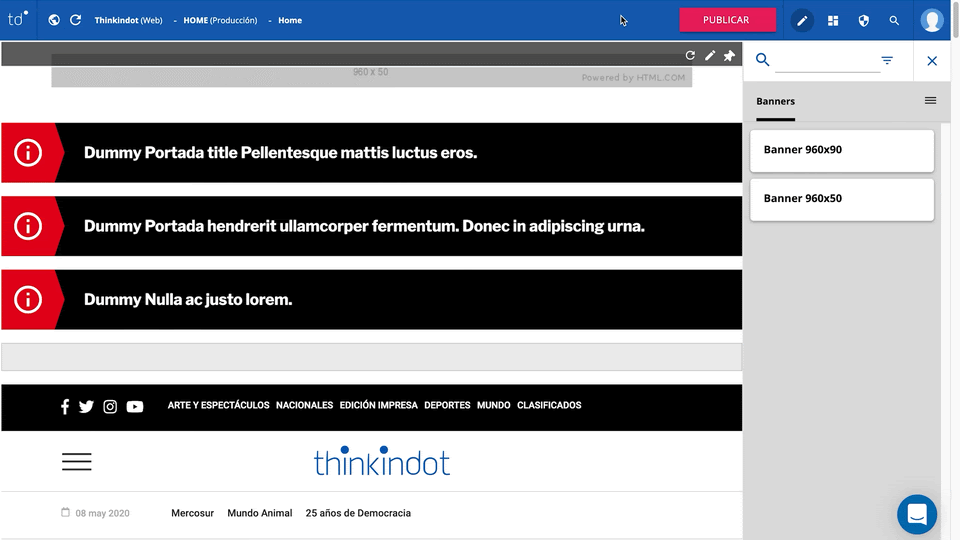Click the DEPORTES menu item
The image size is (960, 540).
click(447, 406)
